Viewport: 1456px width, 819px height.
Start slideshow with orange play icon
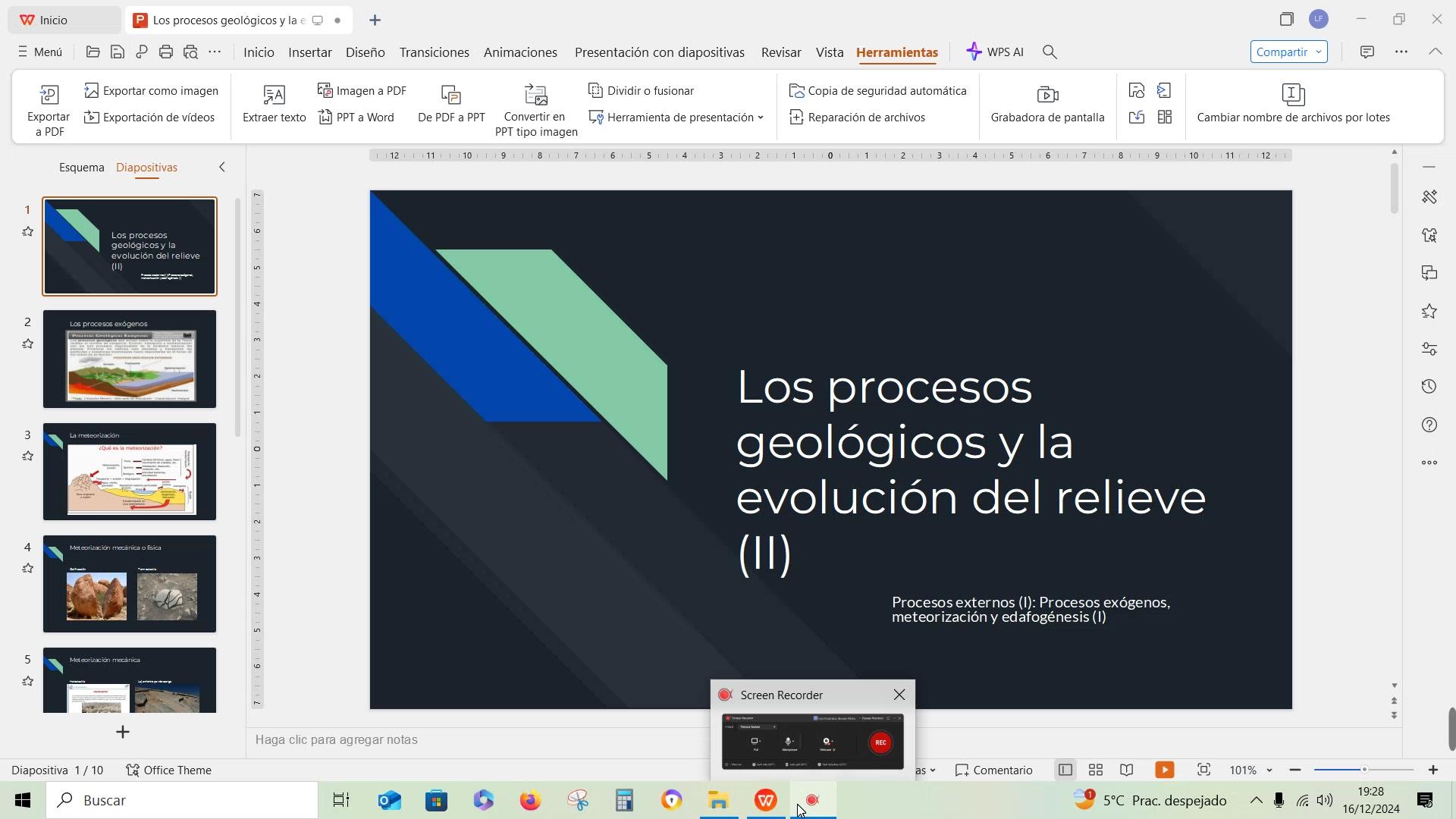point(1164,770)
